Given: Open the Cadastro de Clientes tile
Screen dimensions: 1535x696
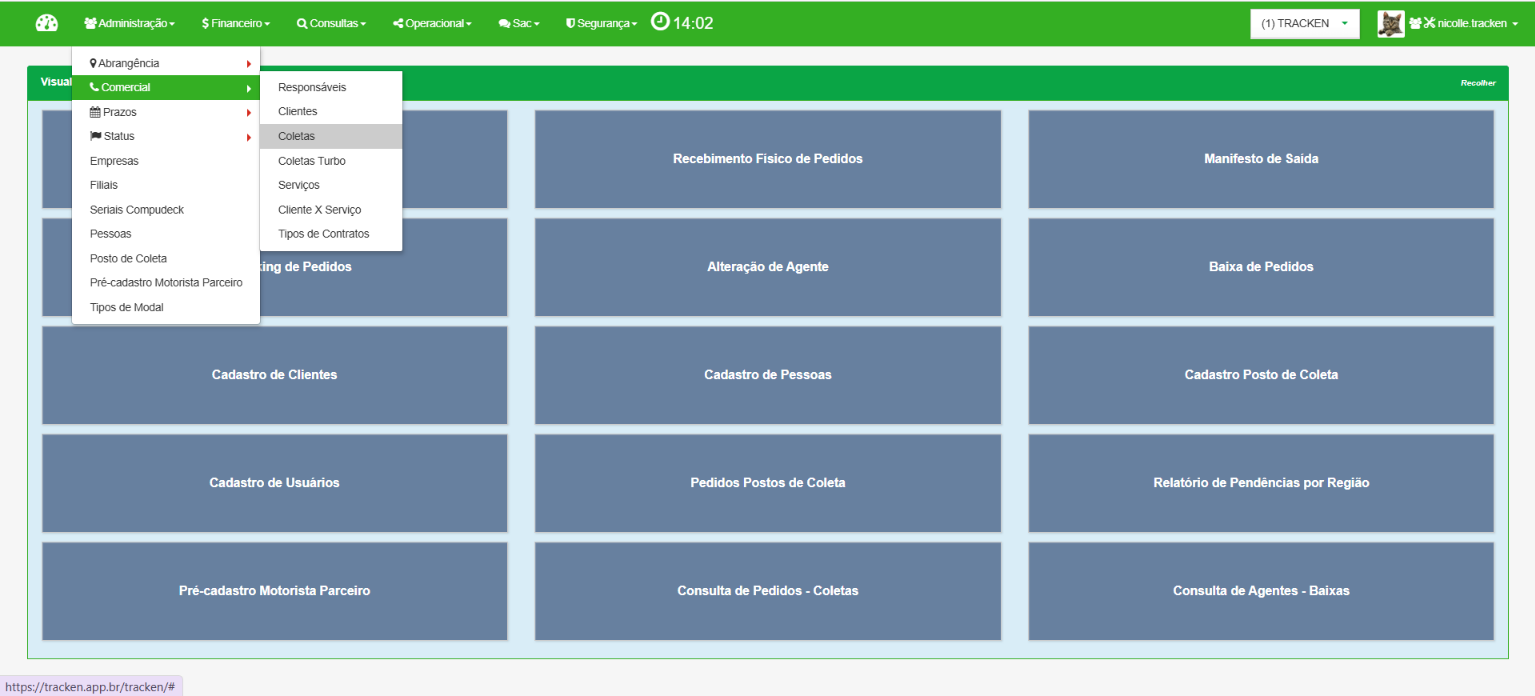Looking at the screenshot, I should click(275, 375).
